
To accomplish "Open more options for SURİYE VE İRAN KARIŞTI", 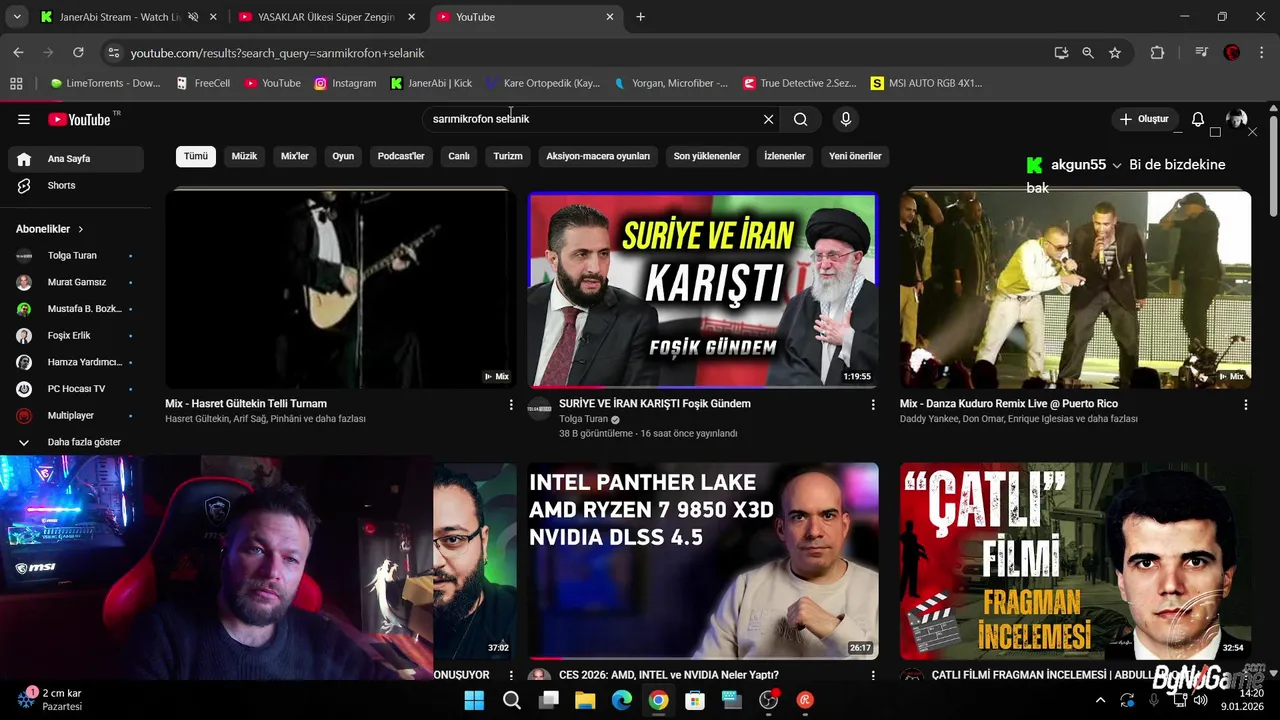I will point(873,405).
